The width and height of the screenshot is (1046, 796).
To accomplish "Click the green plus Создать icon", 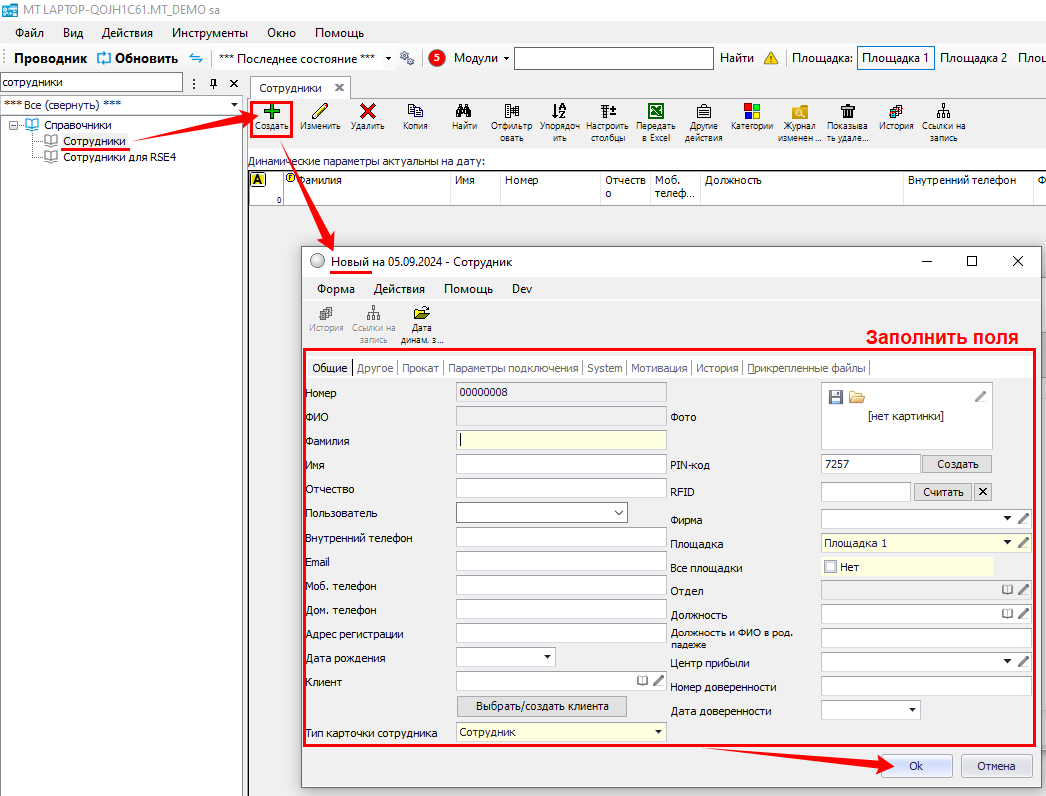I will pyautogui.click(x=271, y=112).
